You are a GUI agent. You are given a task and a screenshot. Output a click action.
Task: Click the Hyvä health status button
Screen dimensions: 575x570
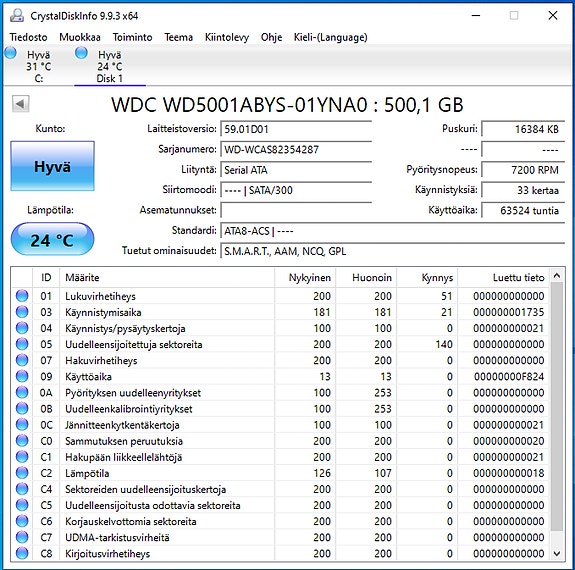pyautogui.click(x=52, y=166)
